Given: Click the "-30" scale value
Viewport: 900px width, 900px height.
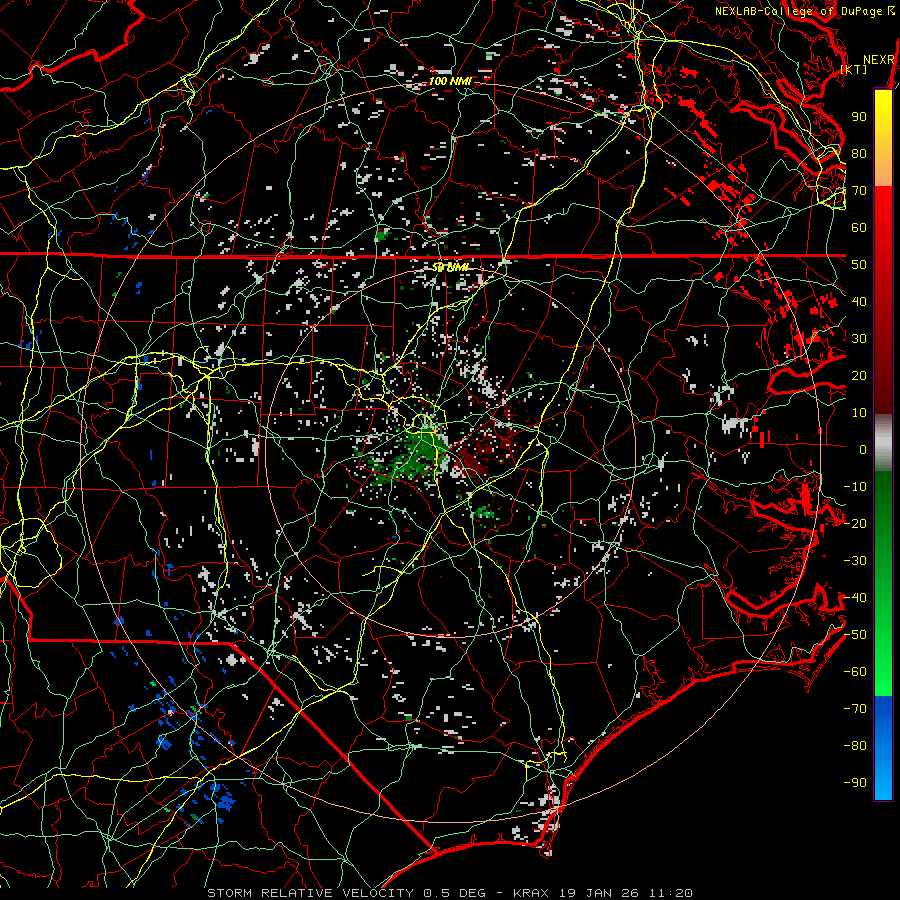Looking at the screenshot, I should 855,561.
